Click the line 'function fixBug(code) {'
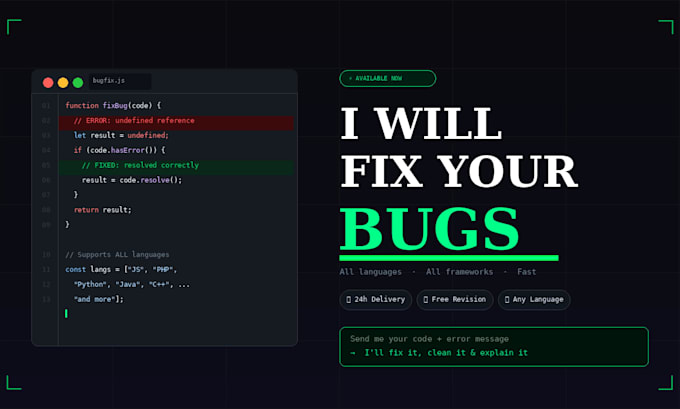This screenshot has width=680, height=409. 113,105
